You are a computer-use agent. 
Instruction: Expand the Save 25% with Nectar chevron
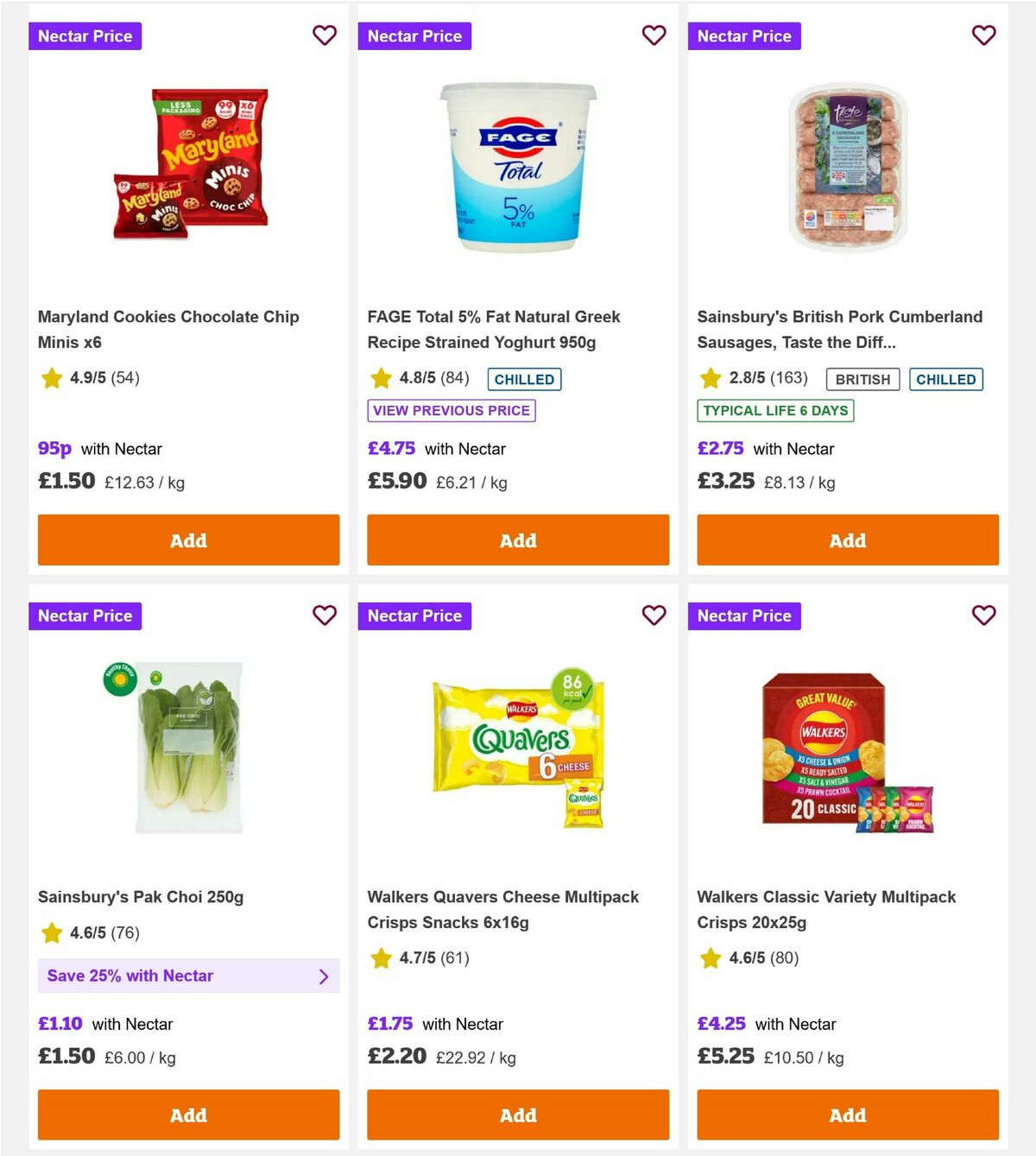(324, 976)
